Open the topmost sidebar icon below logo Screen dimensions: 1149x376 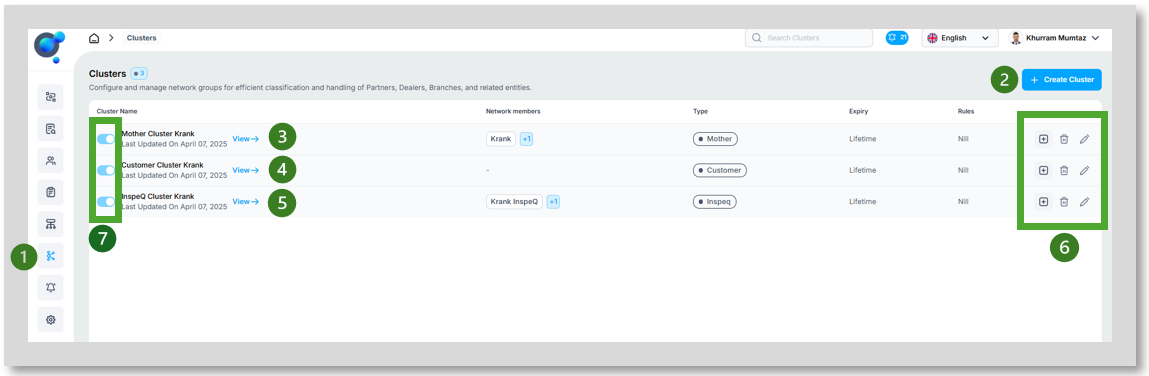(x=51, y=97)
